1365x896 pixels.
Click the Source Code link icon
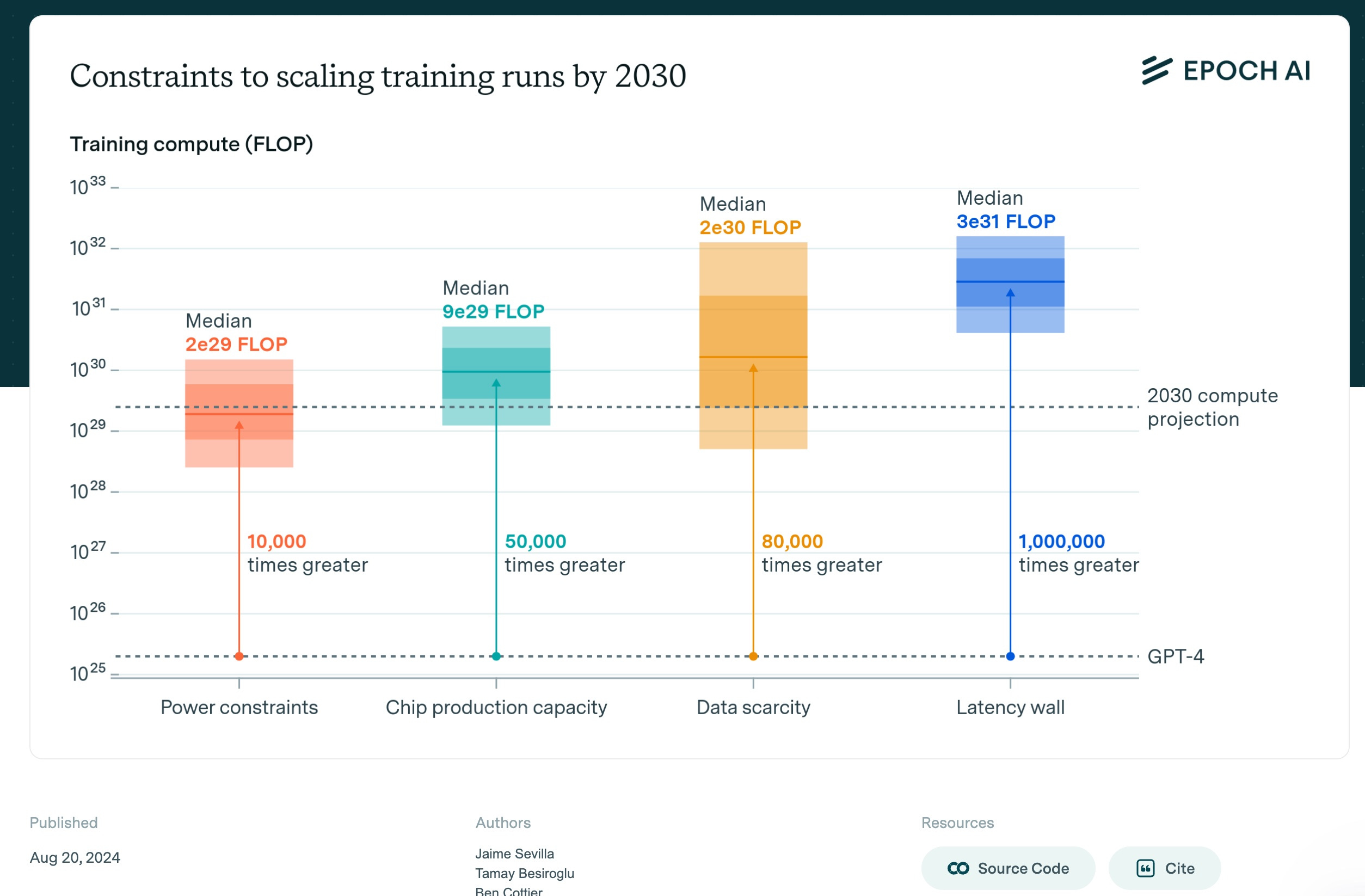pyautogui.click(x=958, y=868)
